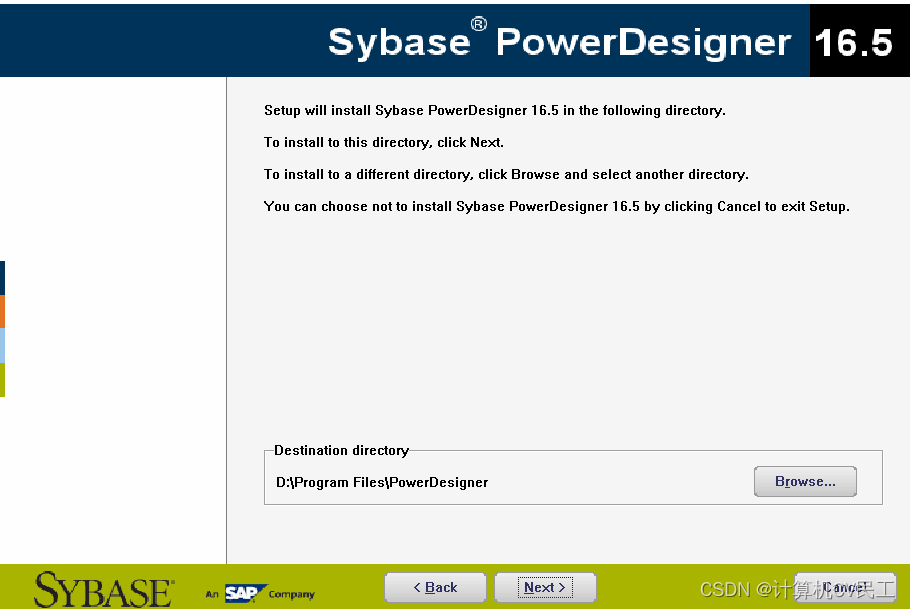Click the 'Destination directory' group label
The image size is (910, 609).
tap(341, 451)
